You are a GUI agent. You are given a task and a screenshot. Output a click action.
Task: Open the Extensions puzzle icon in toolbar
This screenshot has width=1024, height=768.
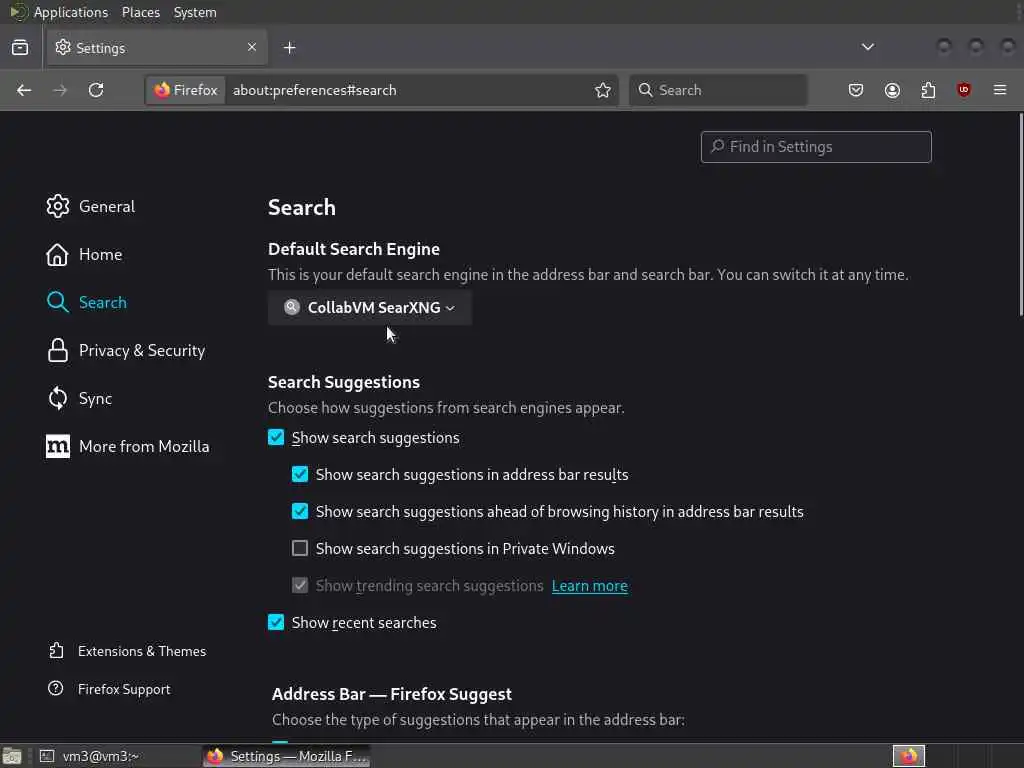coord(928,90)
